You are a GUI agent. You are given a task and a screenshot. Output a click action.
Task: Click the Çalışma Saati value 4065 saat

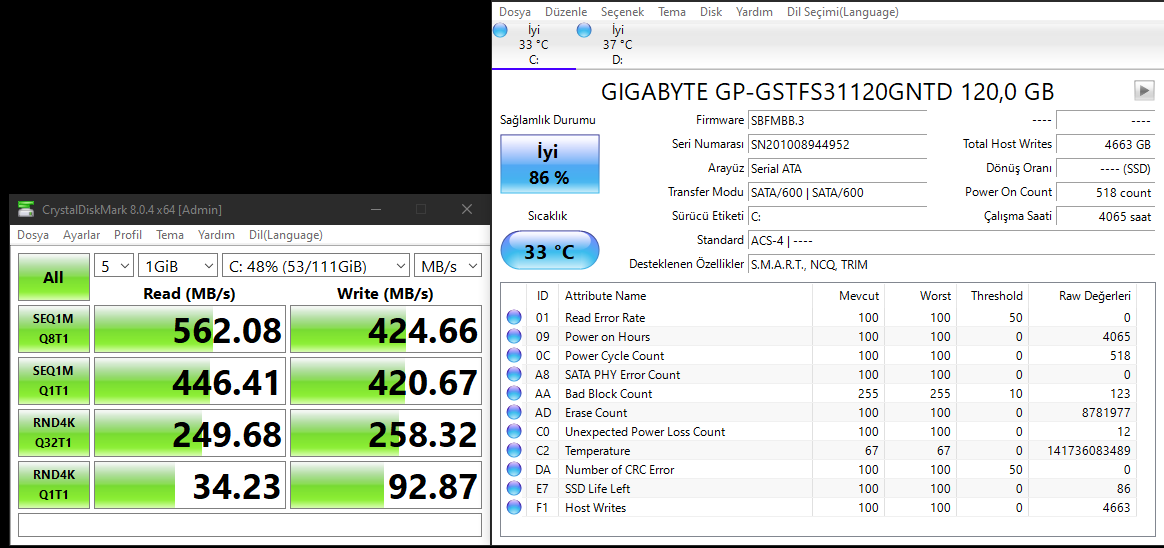click(1105, 217)
